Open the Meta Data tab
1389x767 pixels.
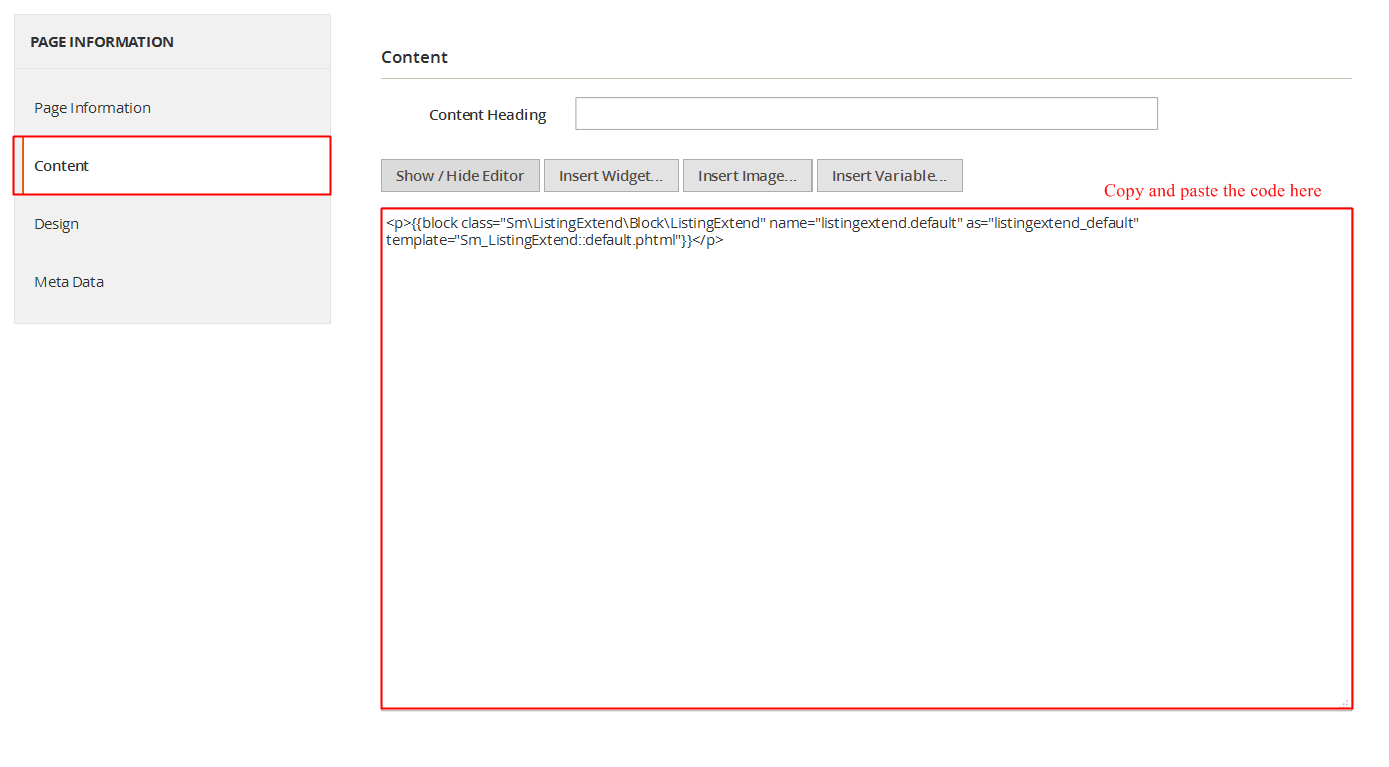(x=69, y=282)
